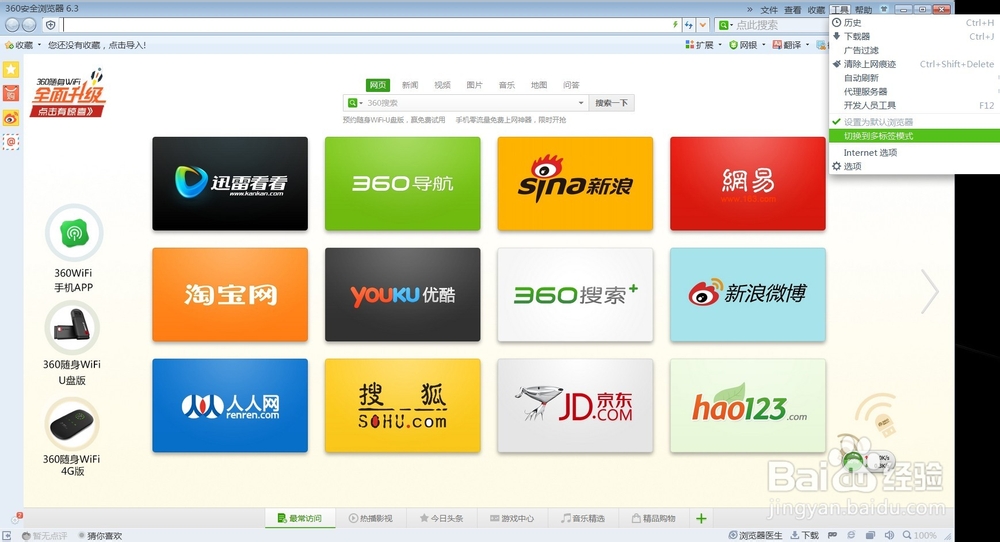The width and height of the screenshot is (1000, 542).
Task: Open the 帮助 menu
Action: point(864,10)
